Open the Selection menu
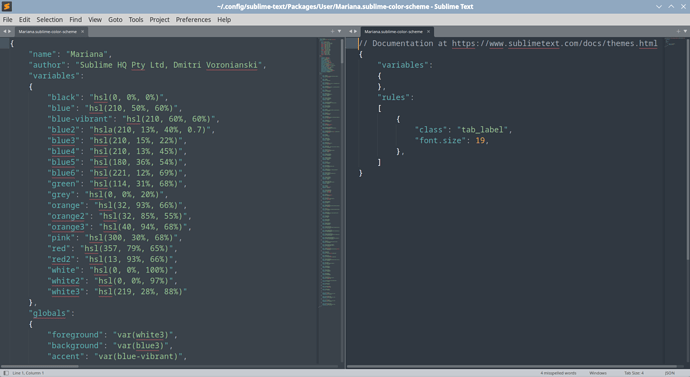This screenshot has height=377, width=690. pyautogui.click(x=49, y=19)
